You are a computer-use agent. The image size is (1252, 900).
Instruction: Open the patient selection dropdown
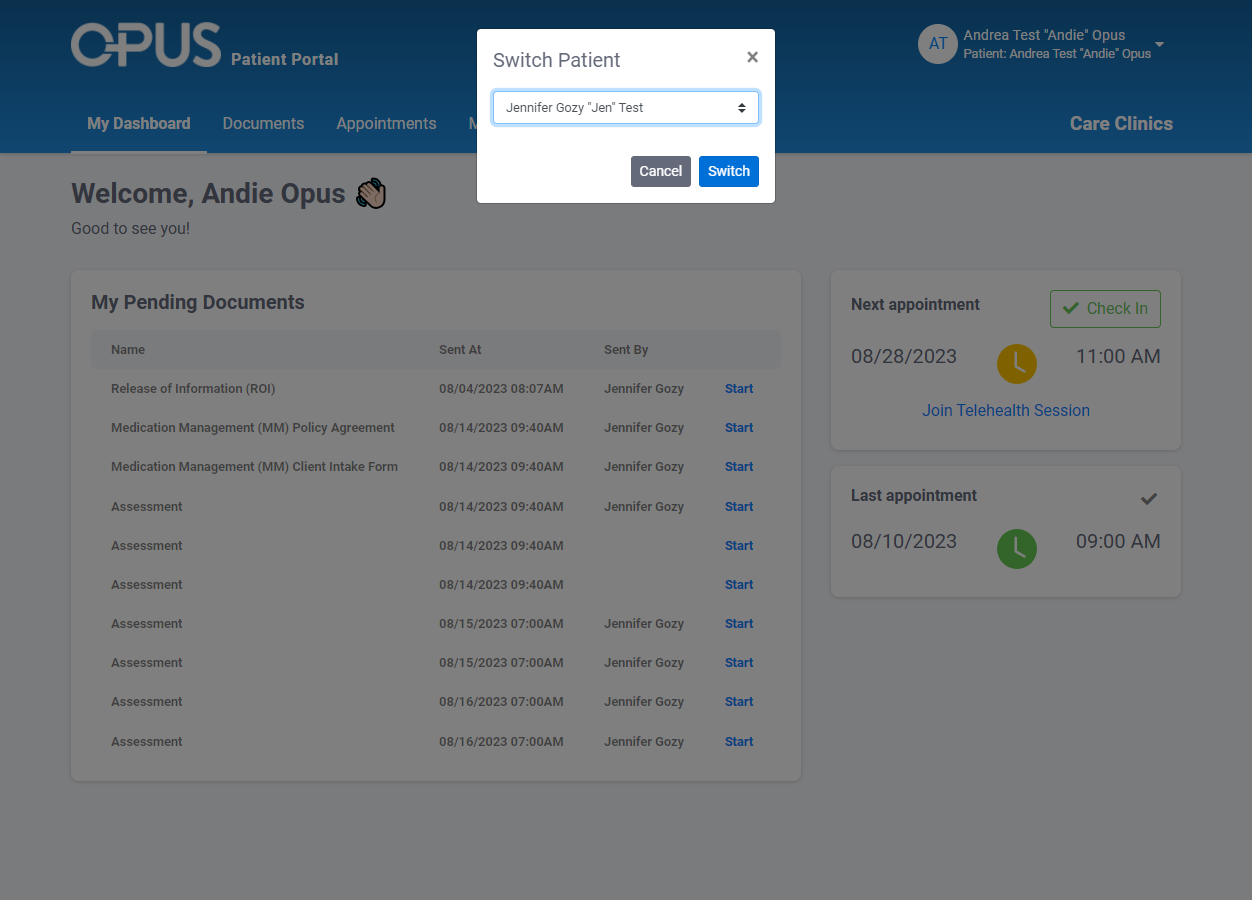626,108
